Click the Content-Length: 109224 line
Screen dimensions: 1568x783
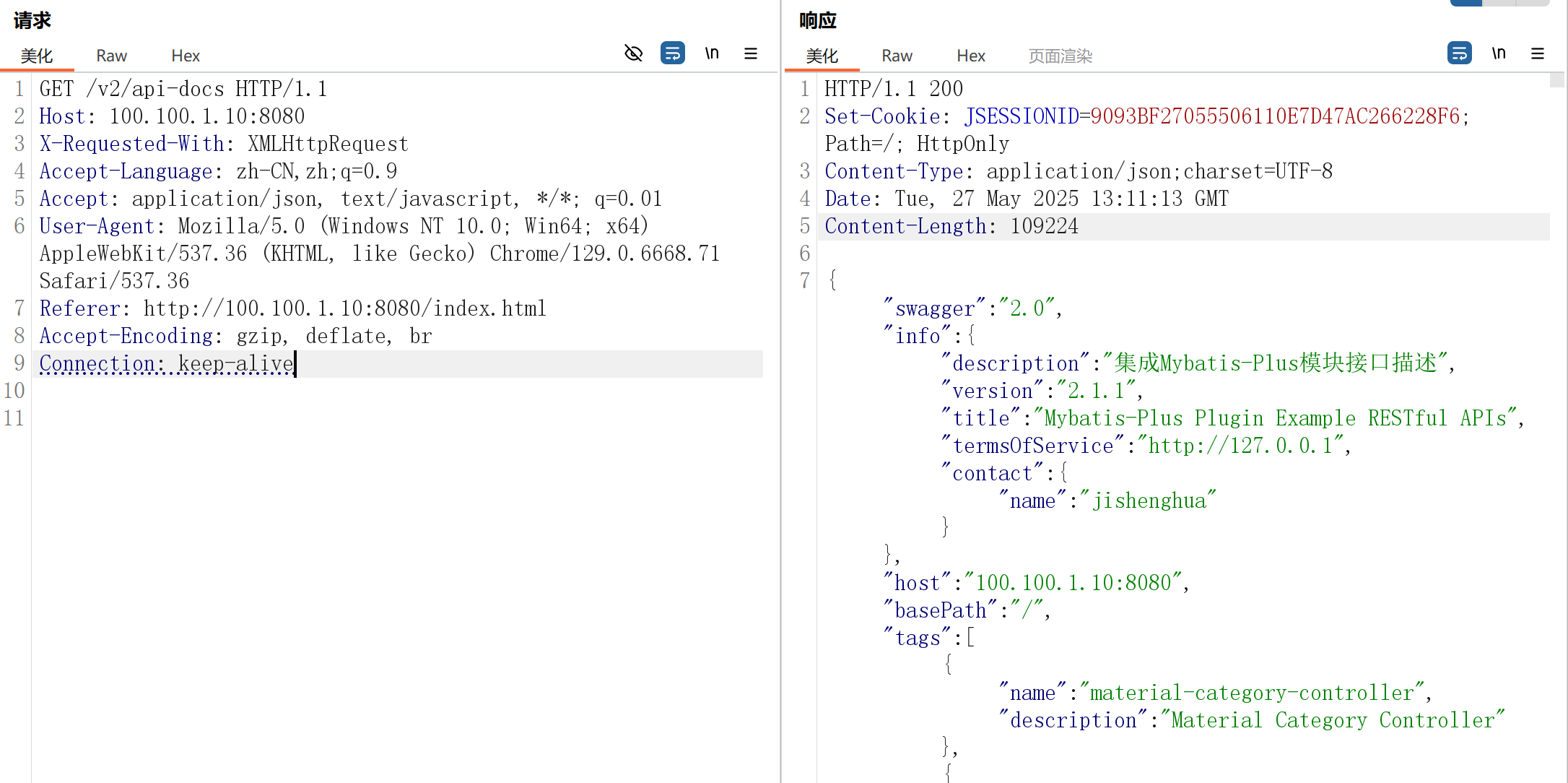click(951, 226)
